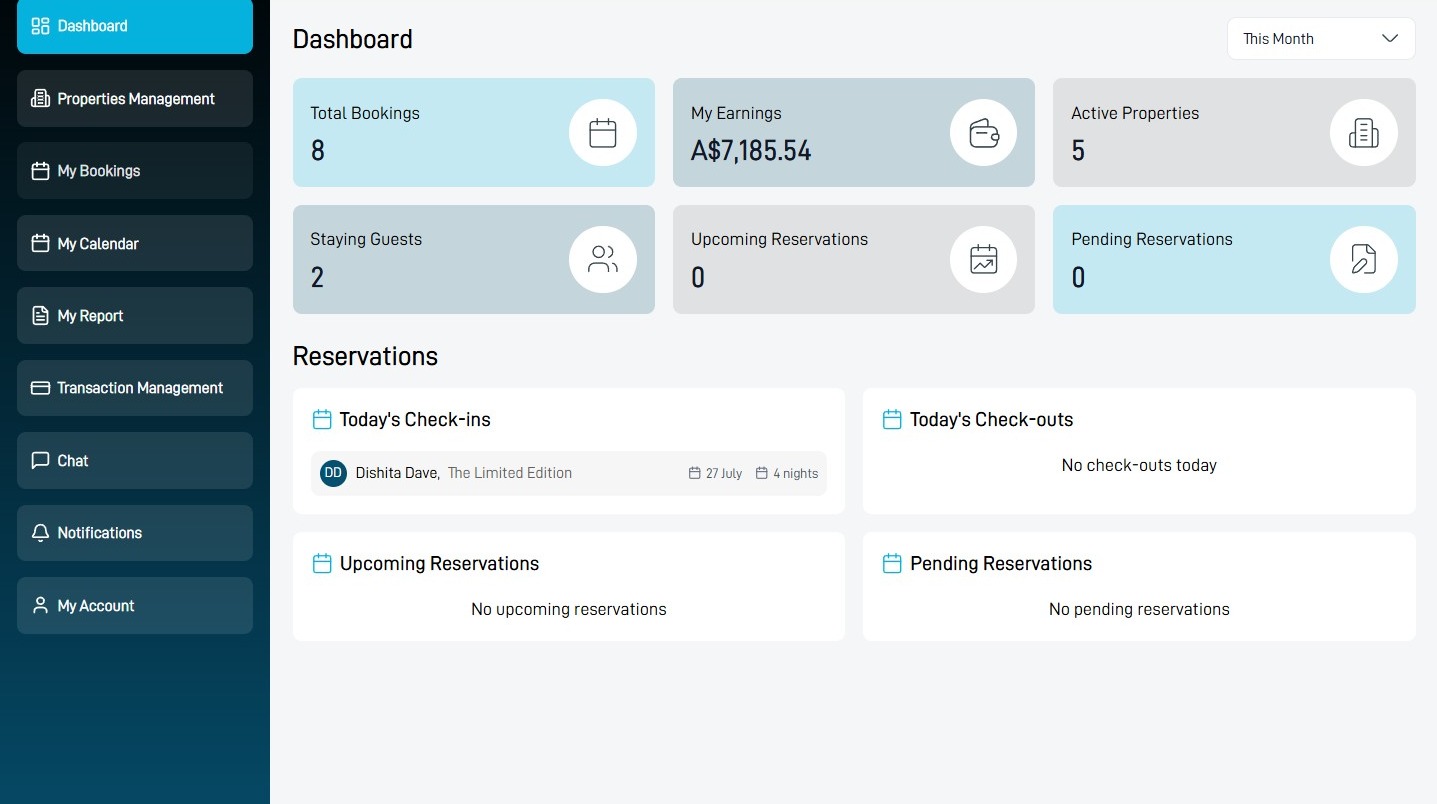Open My Bookings in the sidebar

(x=135, y=171)
